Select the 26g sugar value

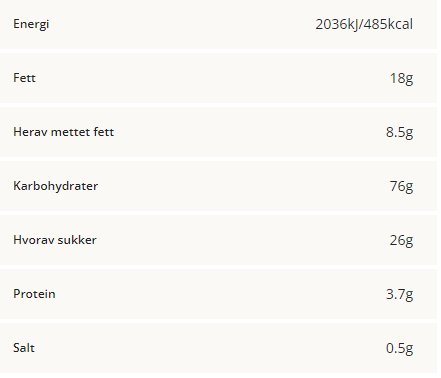[401, 240]
